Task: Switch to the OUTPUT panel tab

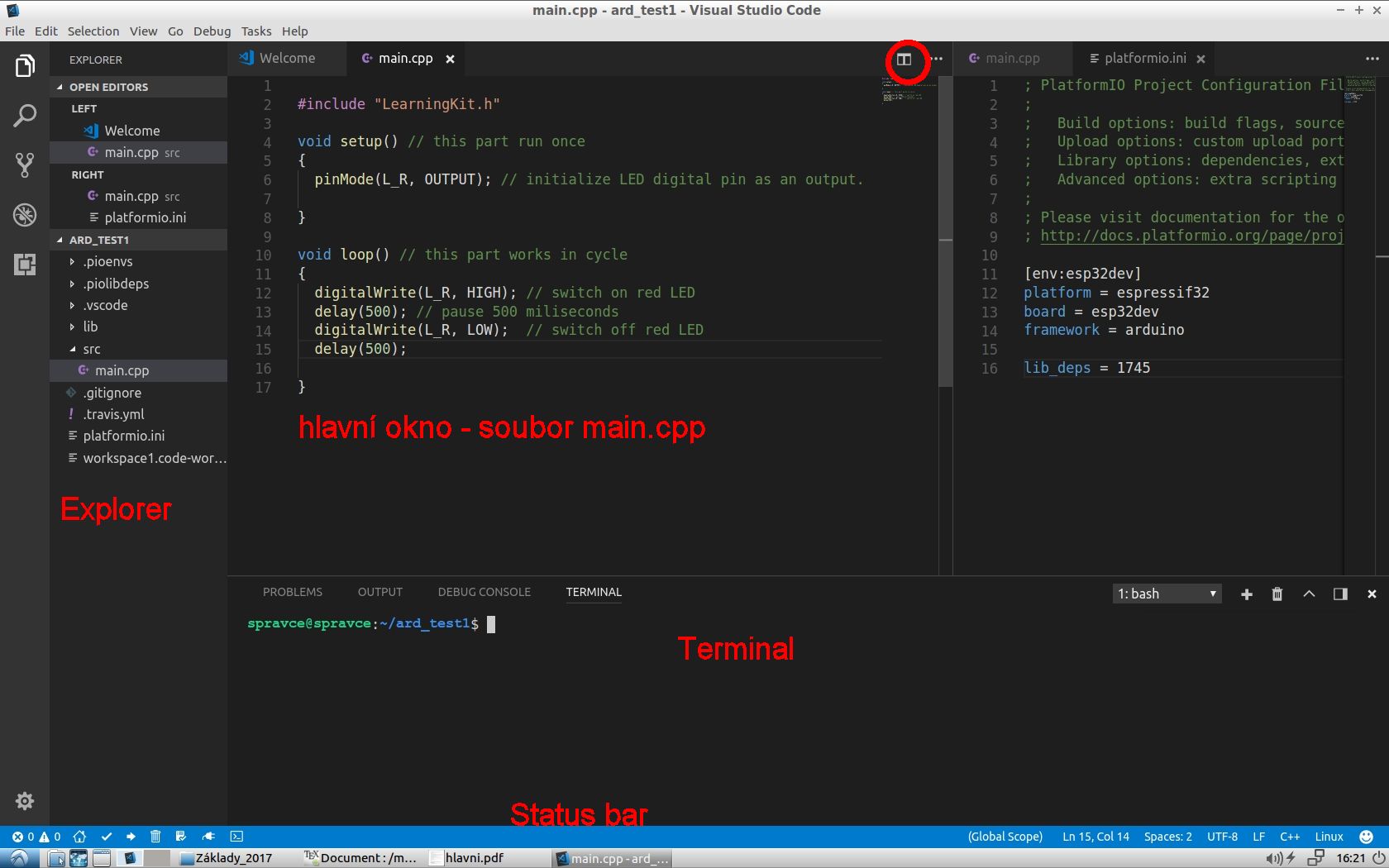Action: pos(380,592)
